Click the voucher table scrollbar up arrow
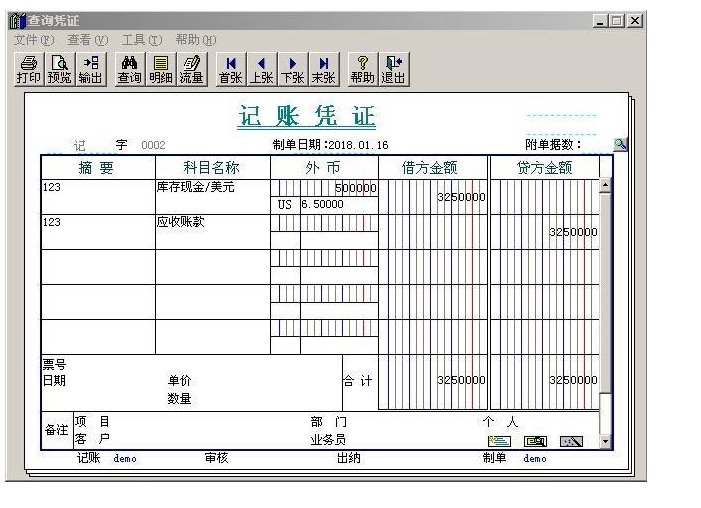Viewport: 701px width, 508px height. 605,185
